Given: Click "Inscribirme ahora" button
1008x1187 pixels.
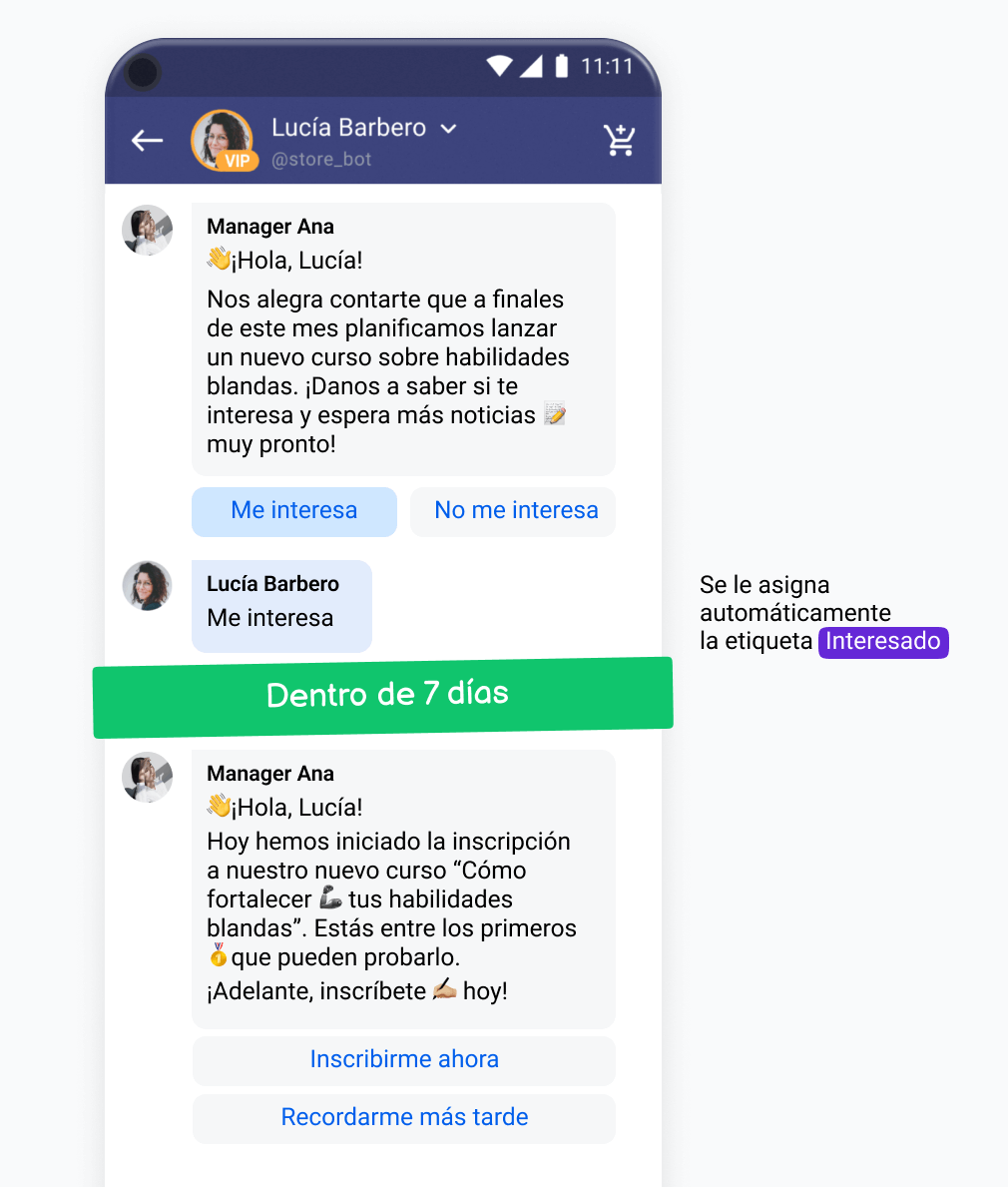Looking at the screenshot, I should [x=404, y=1060].
